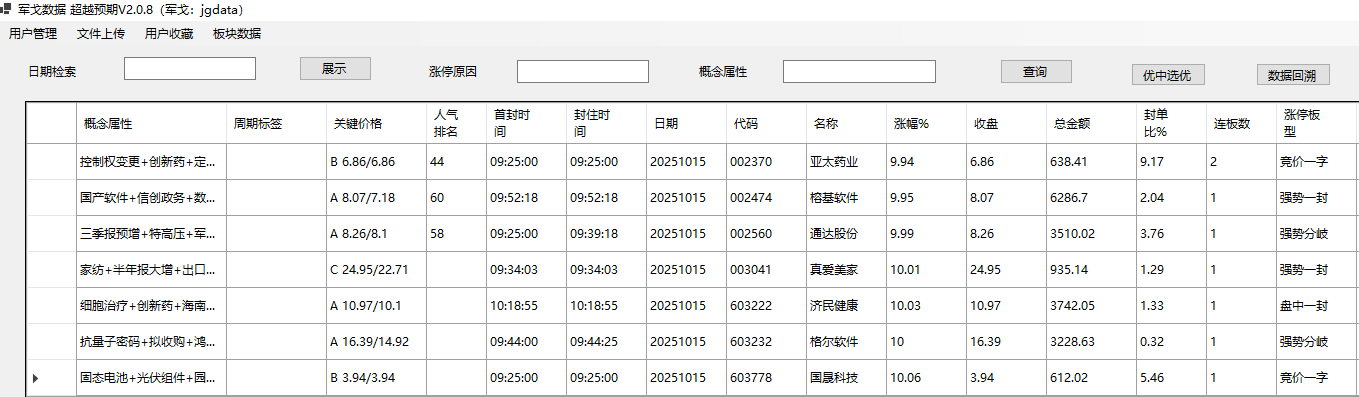Click the 周期标签 column header

[277, 124]
